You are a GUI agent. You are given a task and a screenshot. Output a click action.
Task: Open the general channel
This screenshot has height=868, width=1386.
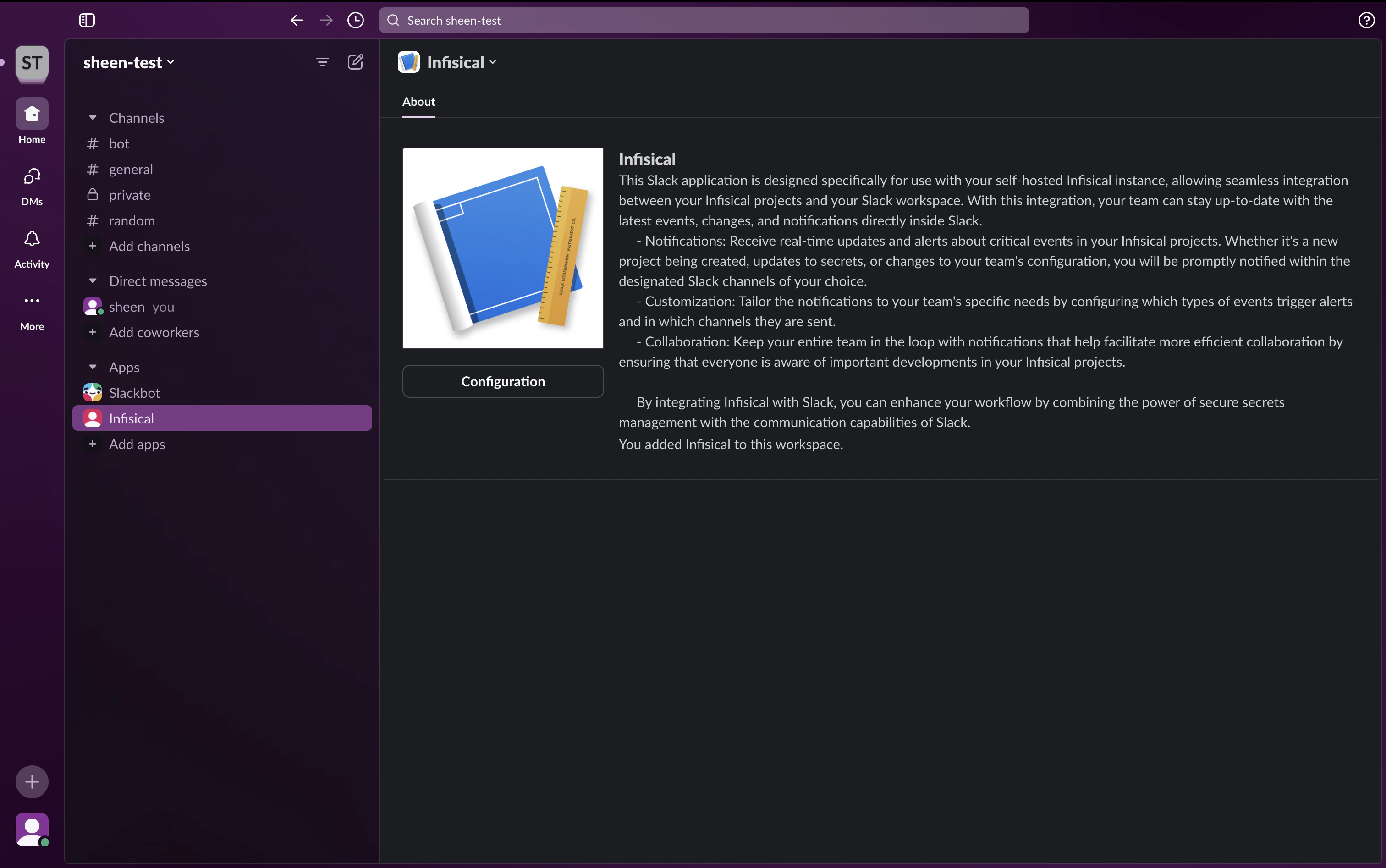(x=222, y=170)
